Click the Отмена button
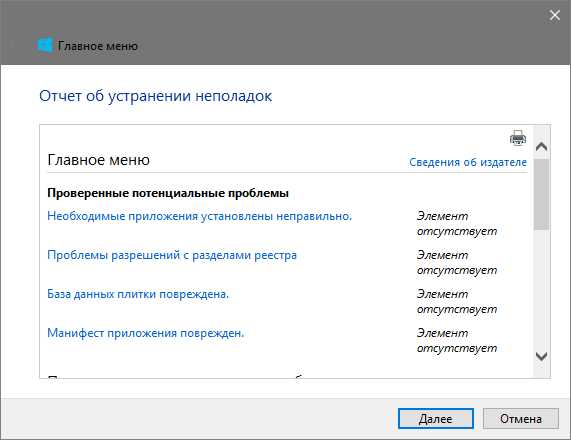The image size is (571, 440). (521, 419)
